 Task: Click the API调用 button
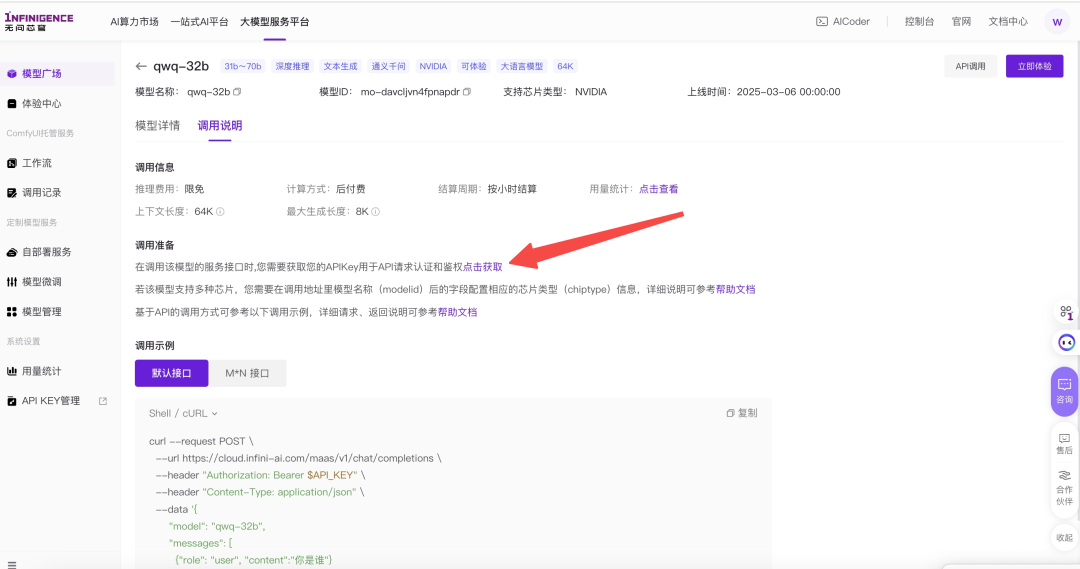point(970,66)
